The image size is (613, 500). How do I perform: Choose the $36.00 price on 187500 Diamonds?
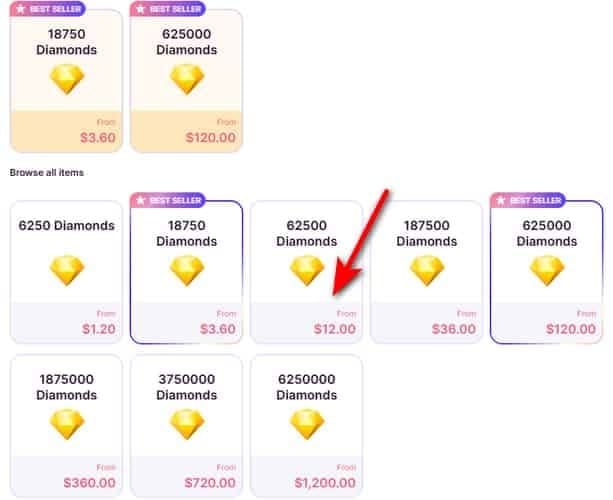click(454, 329)
